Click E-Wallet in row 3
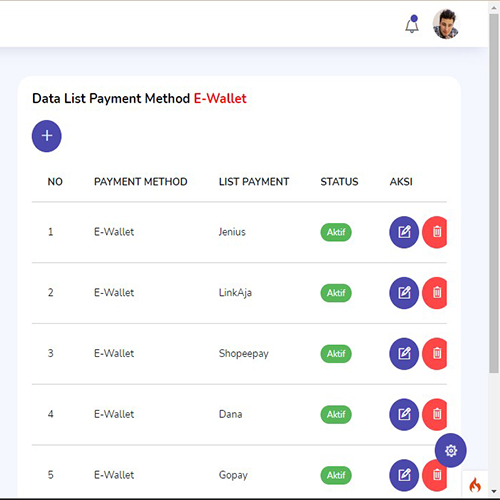Viewport: 500px width, 500px height. point(114,353)
